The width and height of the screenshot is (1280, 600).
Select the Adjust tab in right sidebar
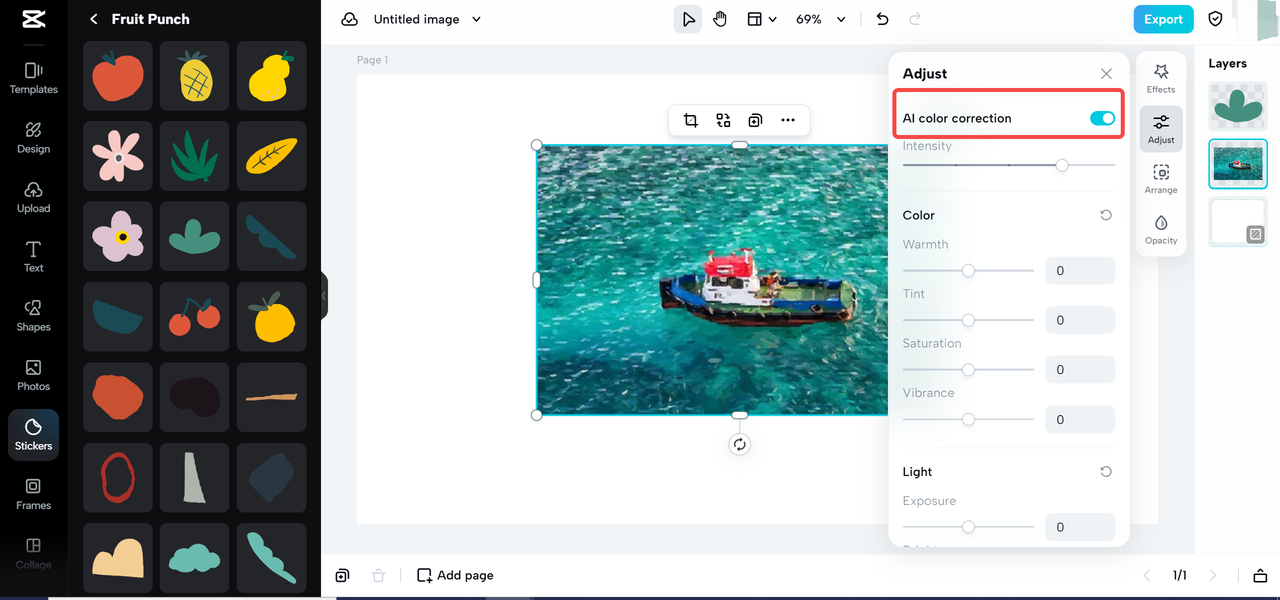(x=1161, y=129)
